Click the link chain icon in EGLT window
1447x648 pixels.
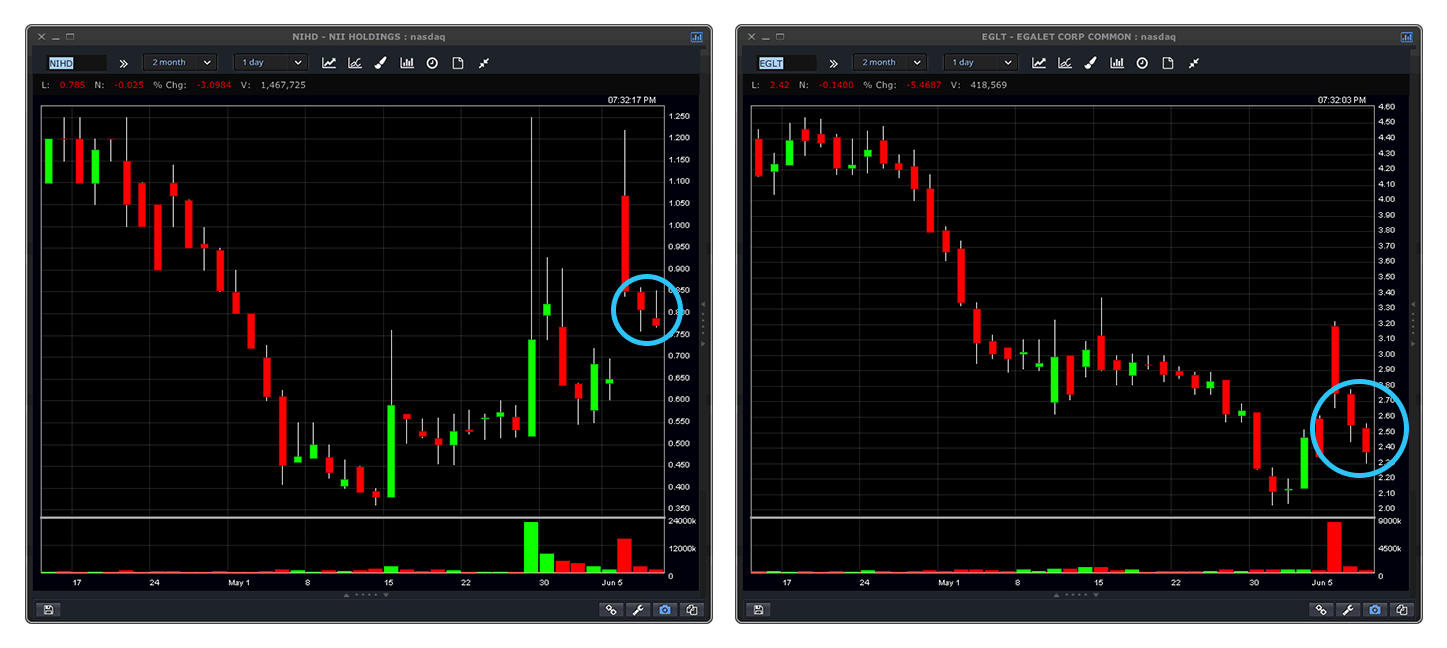point(1321,609)
